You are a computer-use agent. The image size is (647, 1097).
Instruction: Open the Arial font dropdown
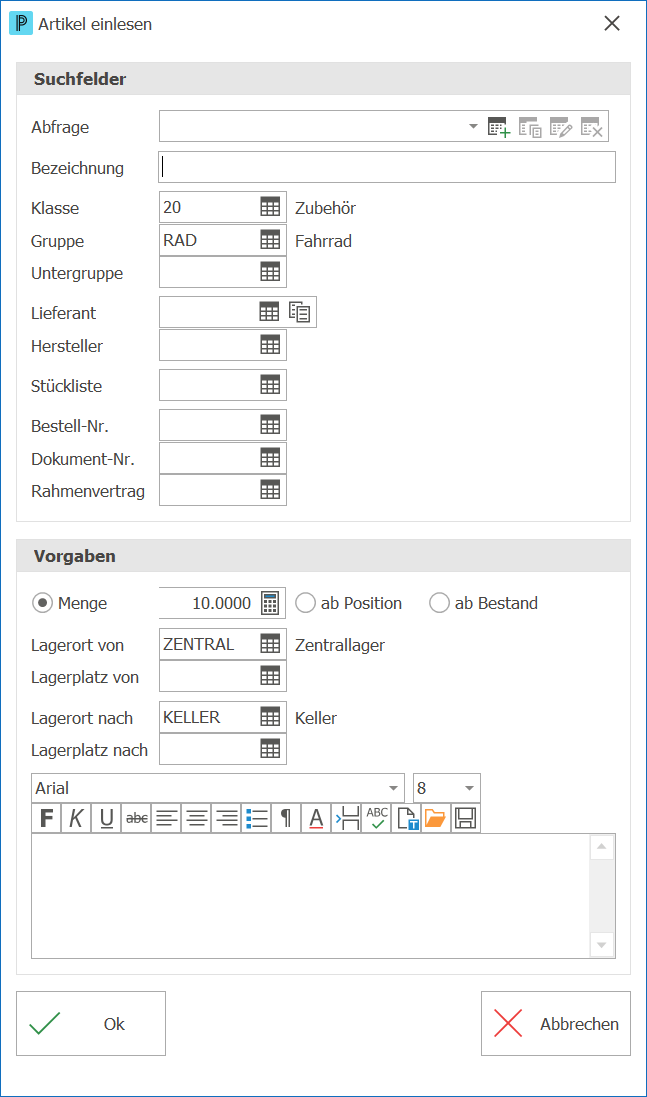pos(394,788)
